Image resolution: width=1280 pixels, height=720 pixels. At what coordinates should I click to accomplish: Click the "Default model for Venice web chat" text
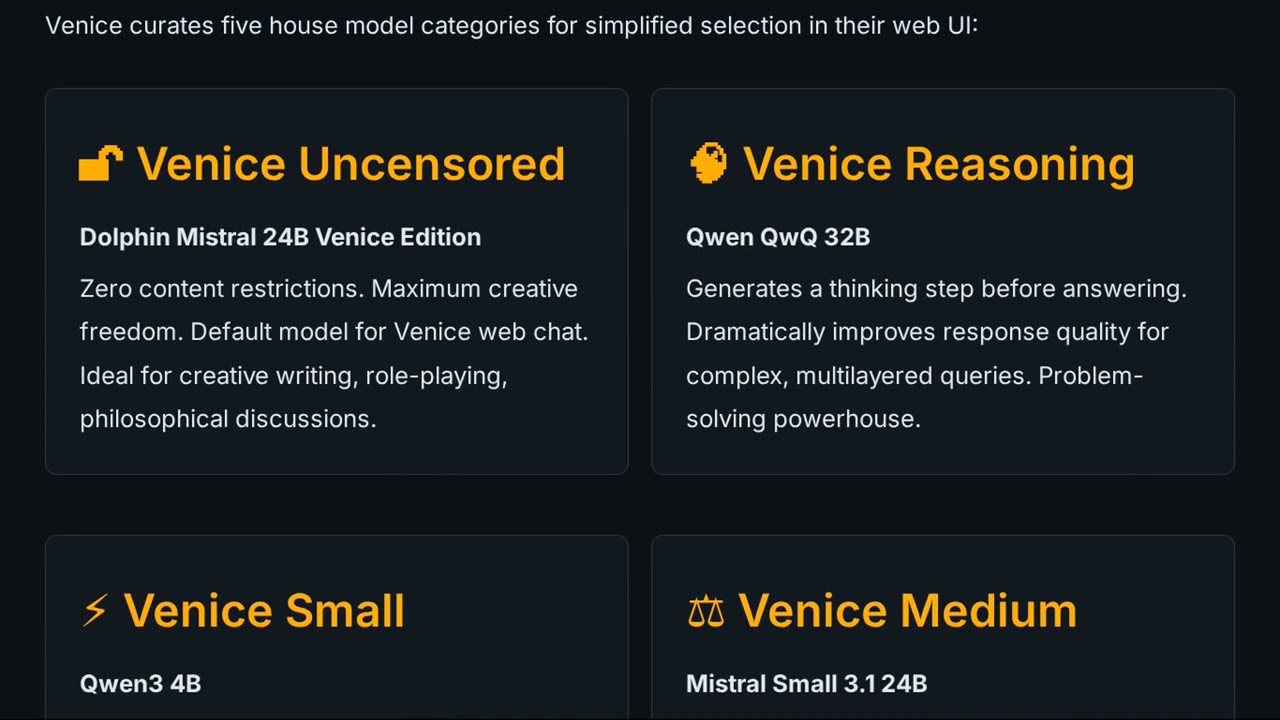coord(388,332)
